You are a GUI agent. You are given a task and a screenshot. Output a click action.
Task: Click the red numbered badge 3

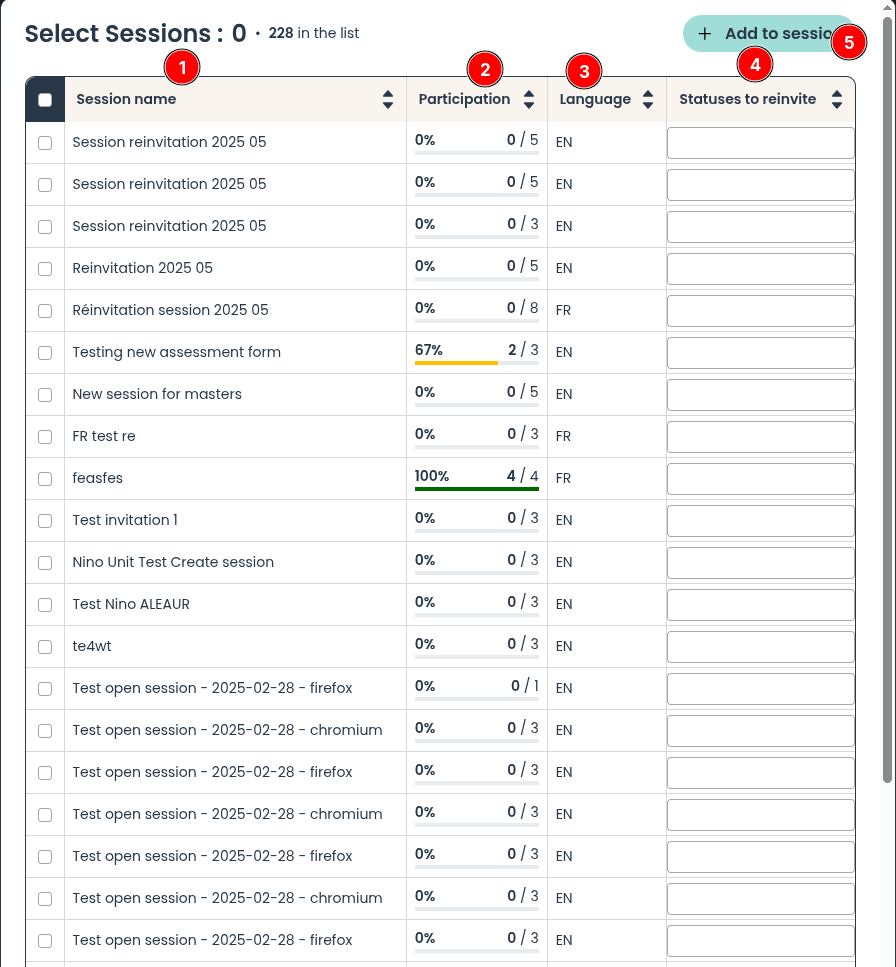584,70
